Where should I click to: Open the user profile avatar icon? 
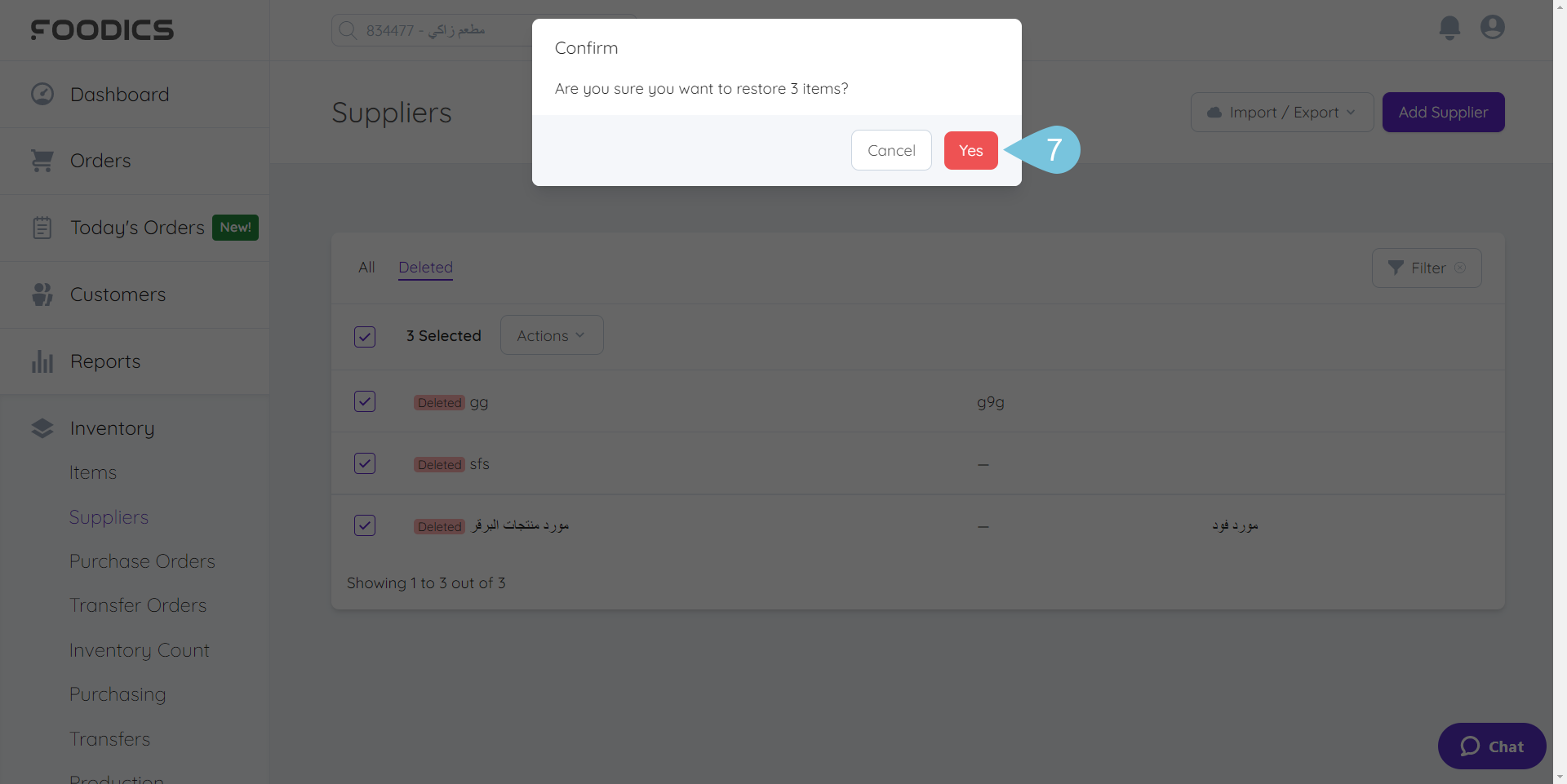[1493, 28]
